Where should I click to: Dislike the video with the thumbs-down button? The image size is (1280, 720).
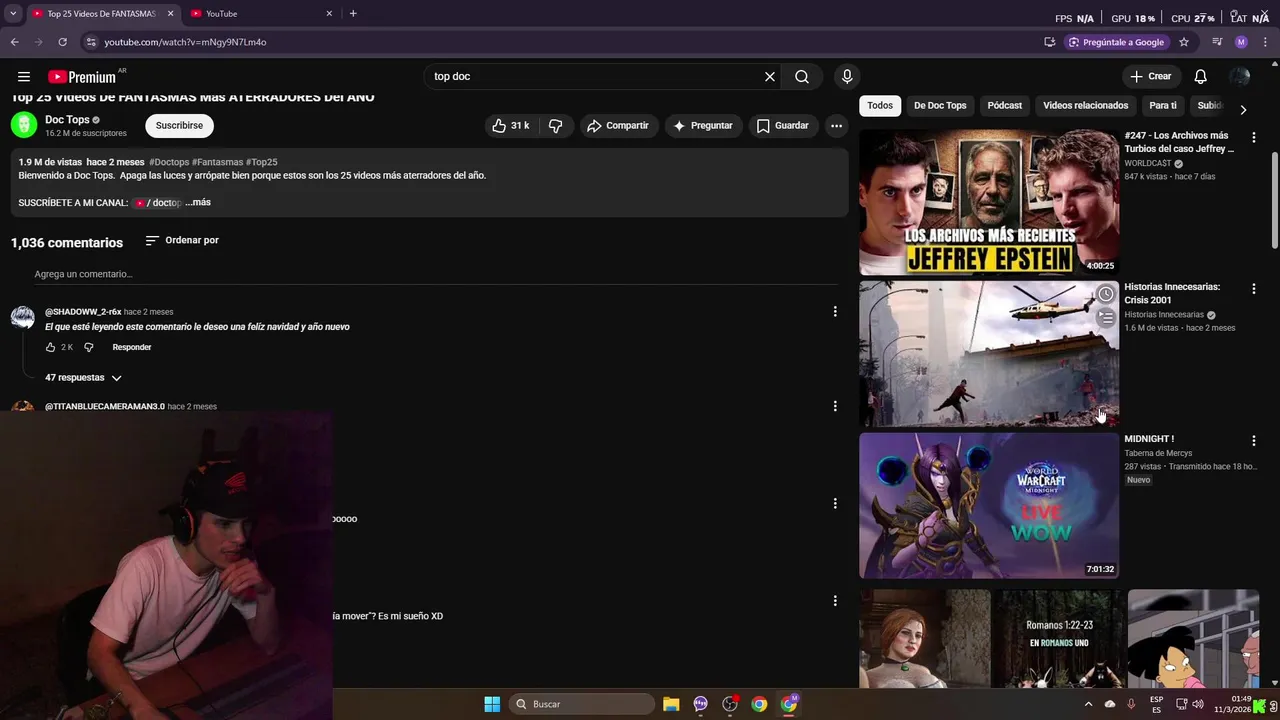pyautogui.click(x=556, y=126)
